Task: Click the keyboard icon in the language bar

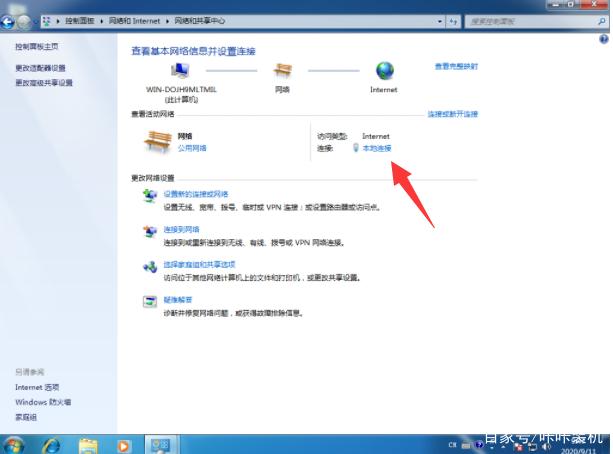Action: point(466,445)
